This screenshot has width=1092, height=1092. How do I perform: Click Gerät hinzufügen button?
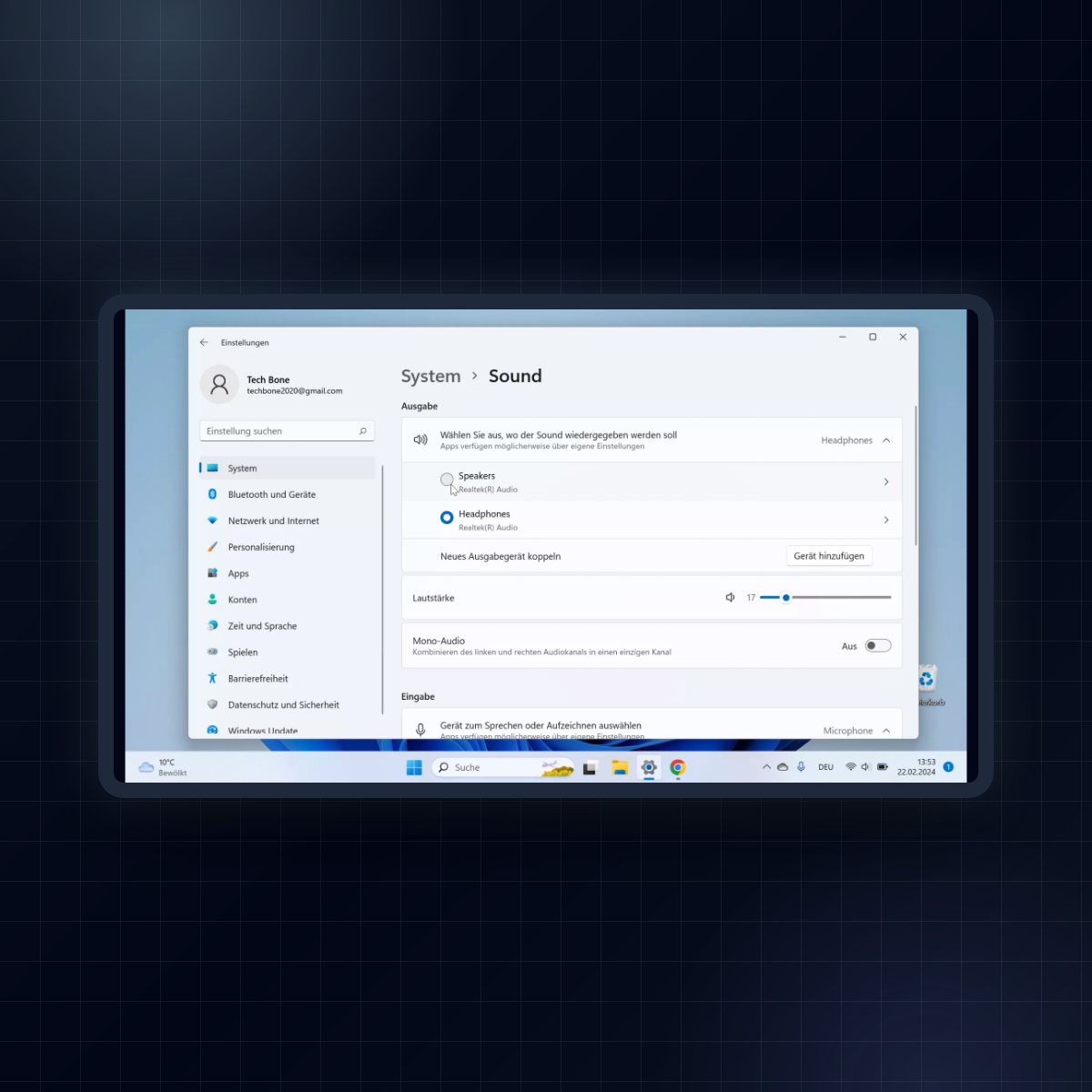[829, 556]
